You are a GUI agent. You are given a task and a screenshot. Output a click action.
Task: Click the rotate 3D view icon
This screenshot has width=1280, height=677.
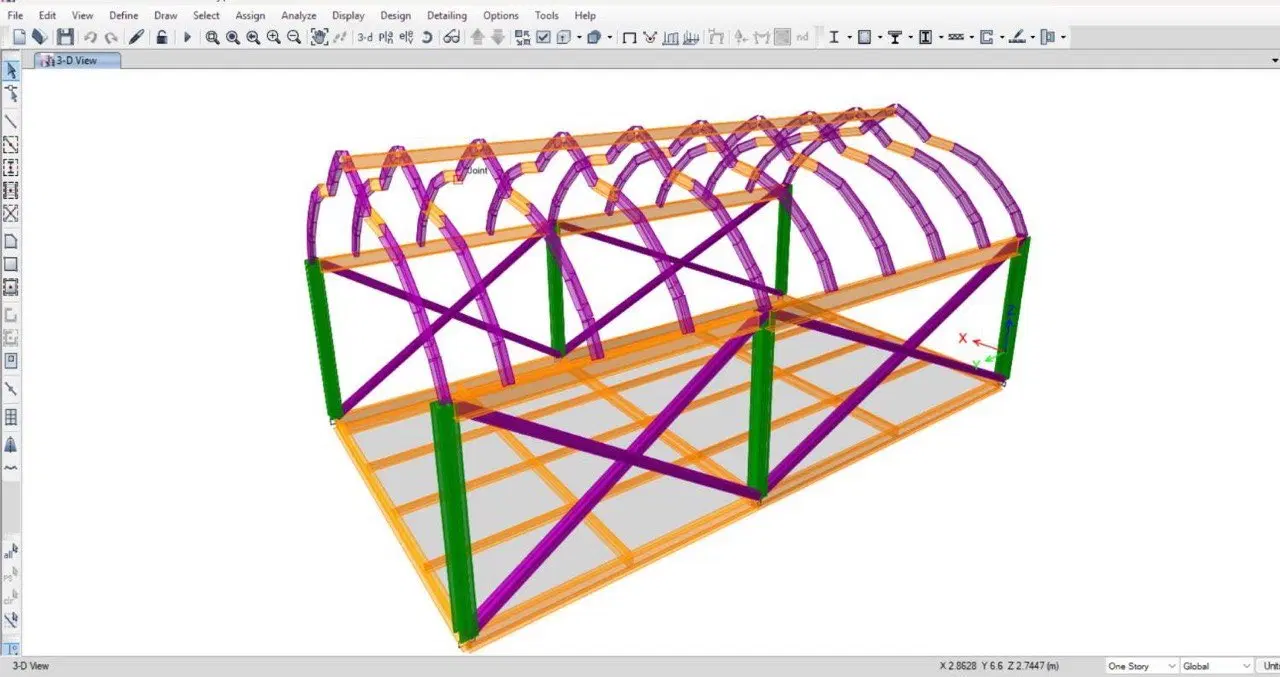(x=427, y=37)
